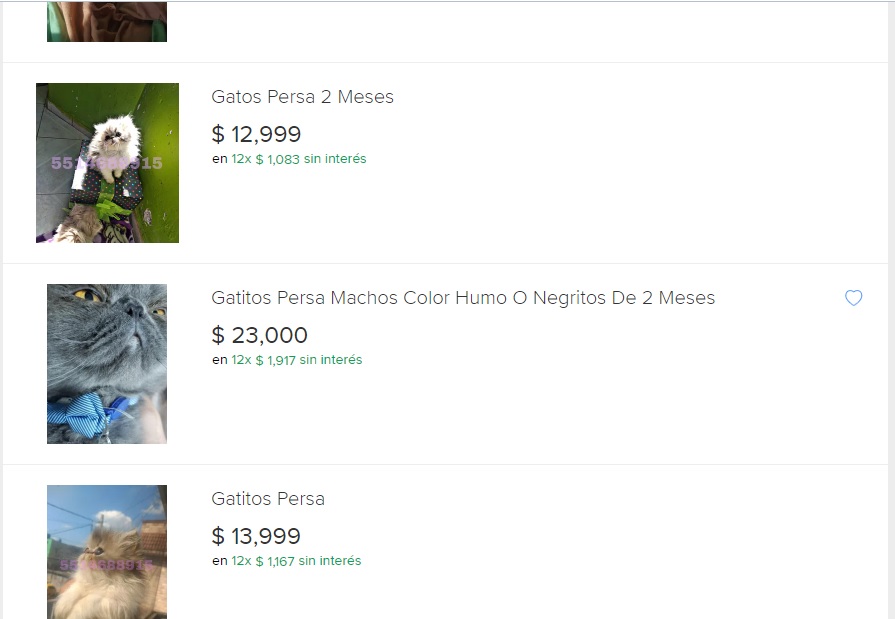The height and width of the screenshot is (619, 895).
Task: Click the phone watermark on the white cat photo
Action: click(x=107, y=163)
